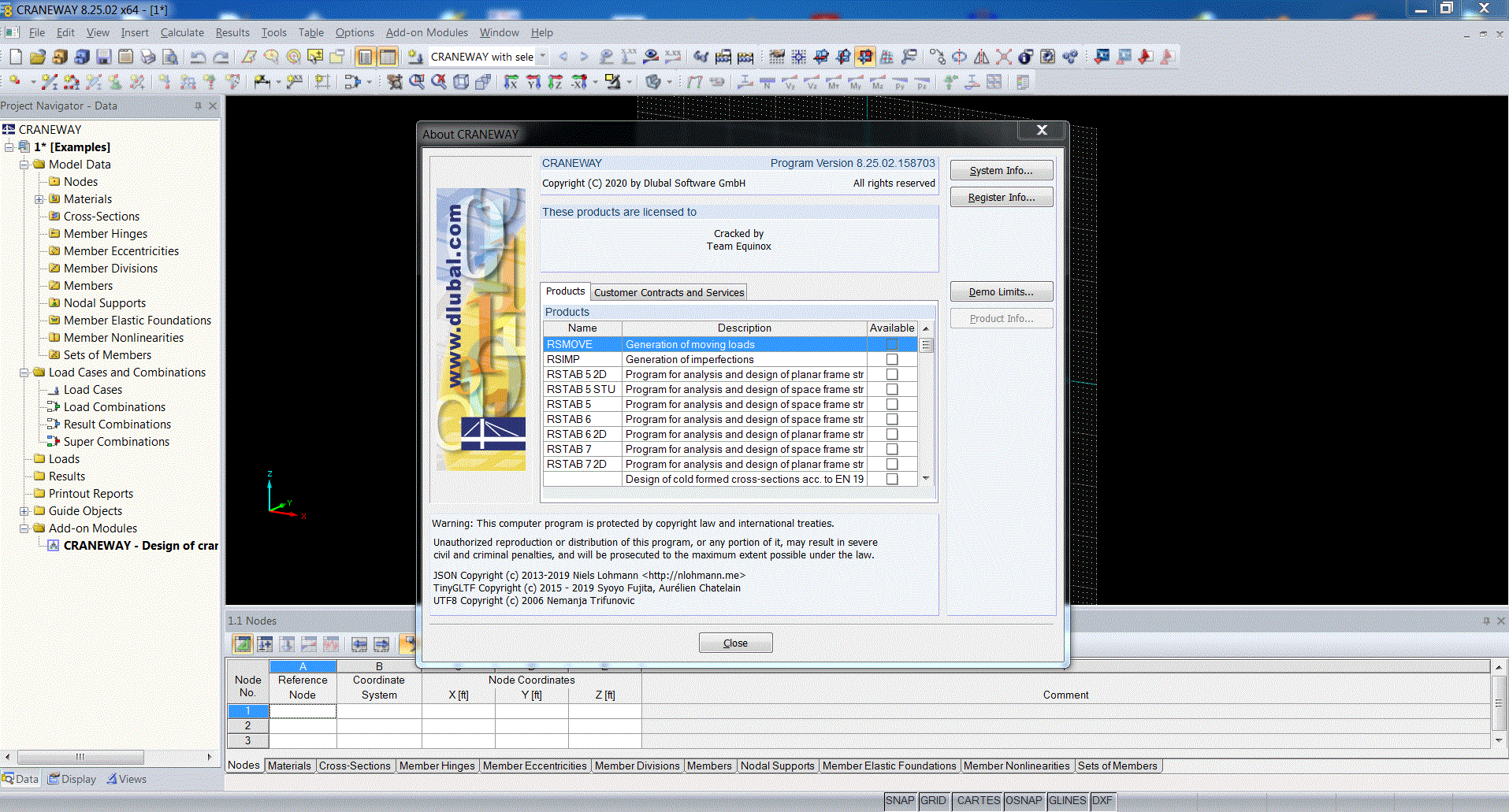Collapse the Model Data tree node
Screen dimensions: 1509x812
(24, 165)
